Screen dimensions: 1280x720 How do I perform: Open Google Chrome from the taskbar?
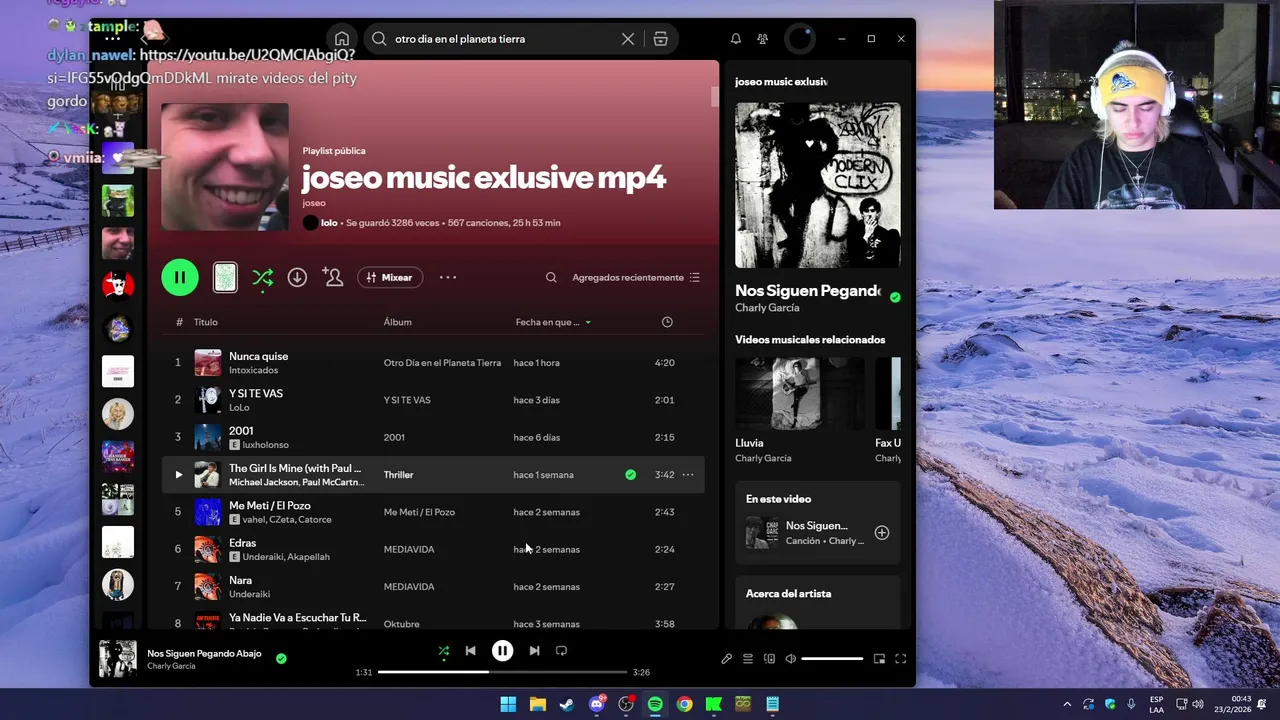coord(684,704)
